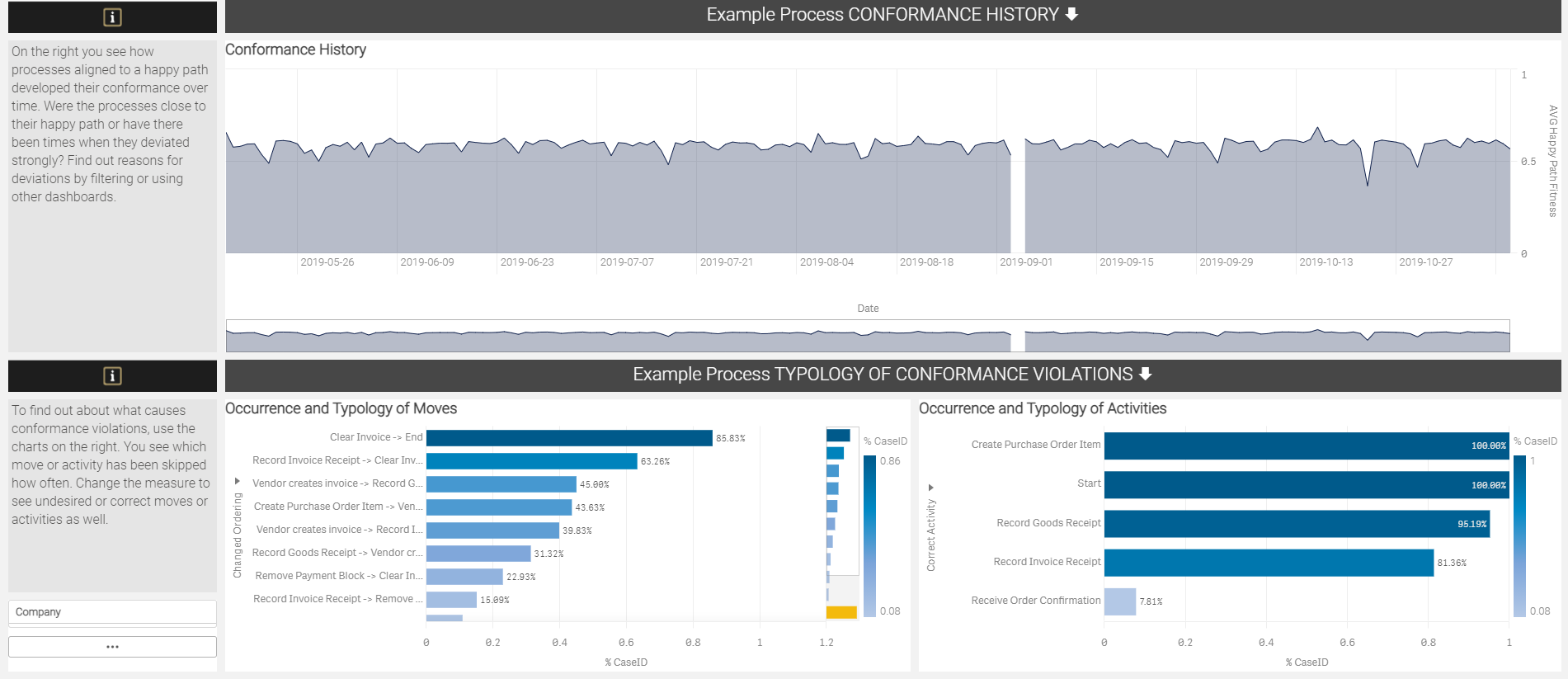
Task: Click the 2019-09-01 date axis label
Action: [x=1026, y=262]
